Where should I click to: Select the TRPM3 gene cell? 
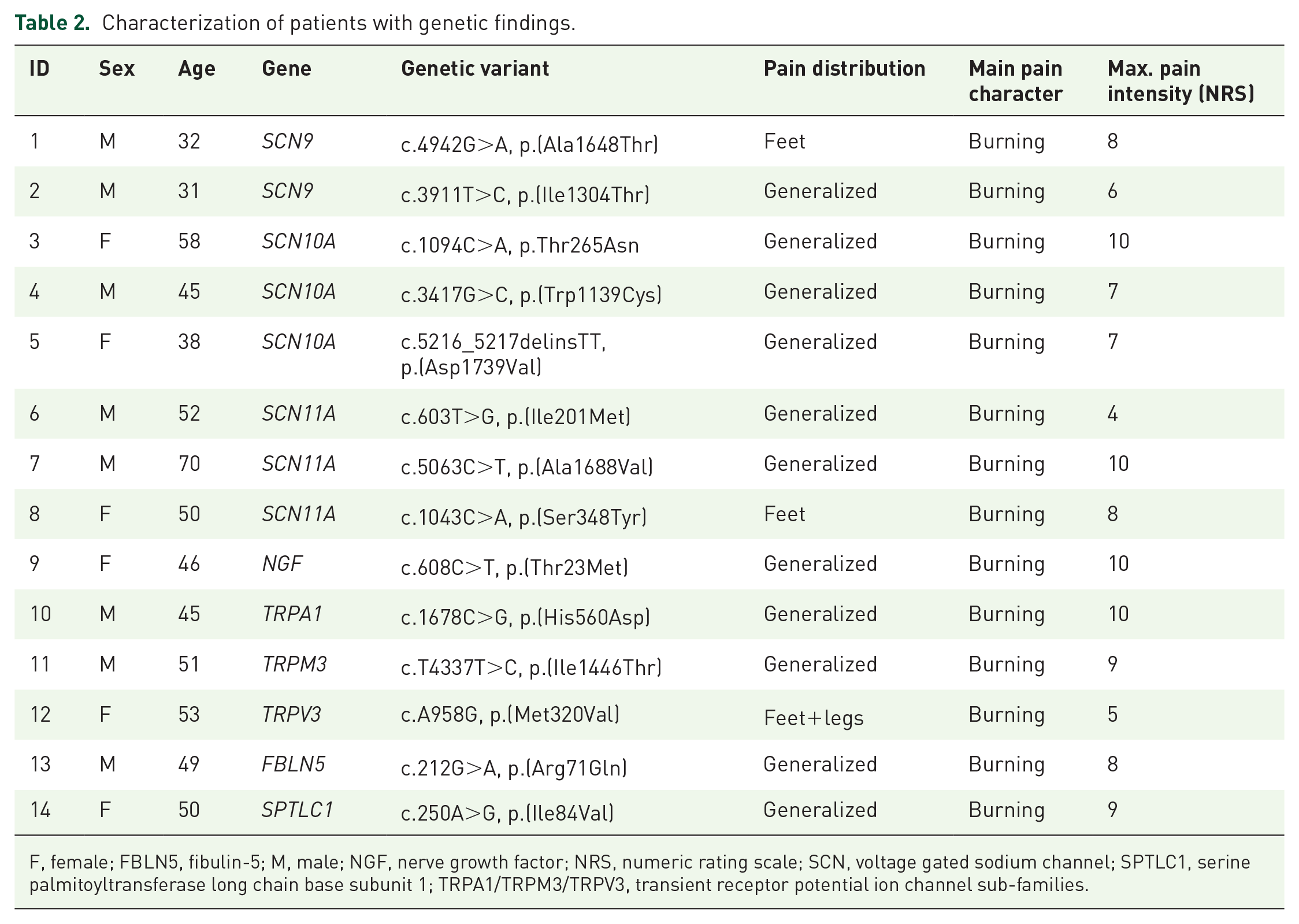click(x=294, y=665)
